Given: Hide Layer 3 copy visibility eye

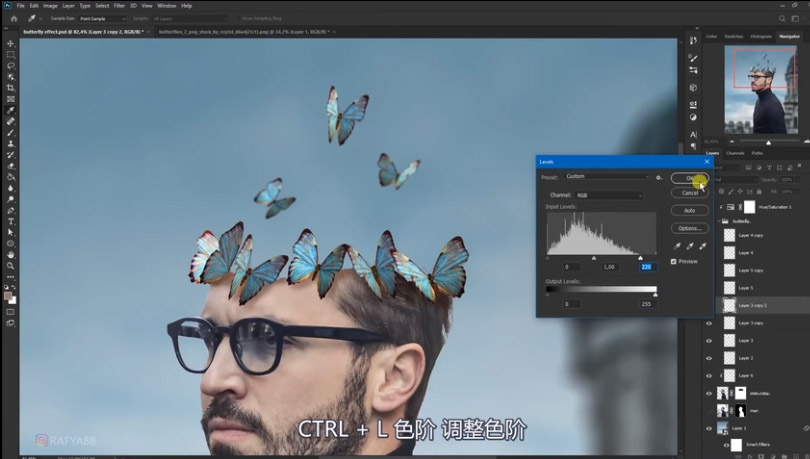Looking at the screenshot, I should (709, 323).
